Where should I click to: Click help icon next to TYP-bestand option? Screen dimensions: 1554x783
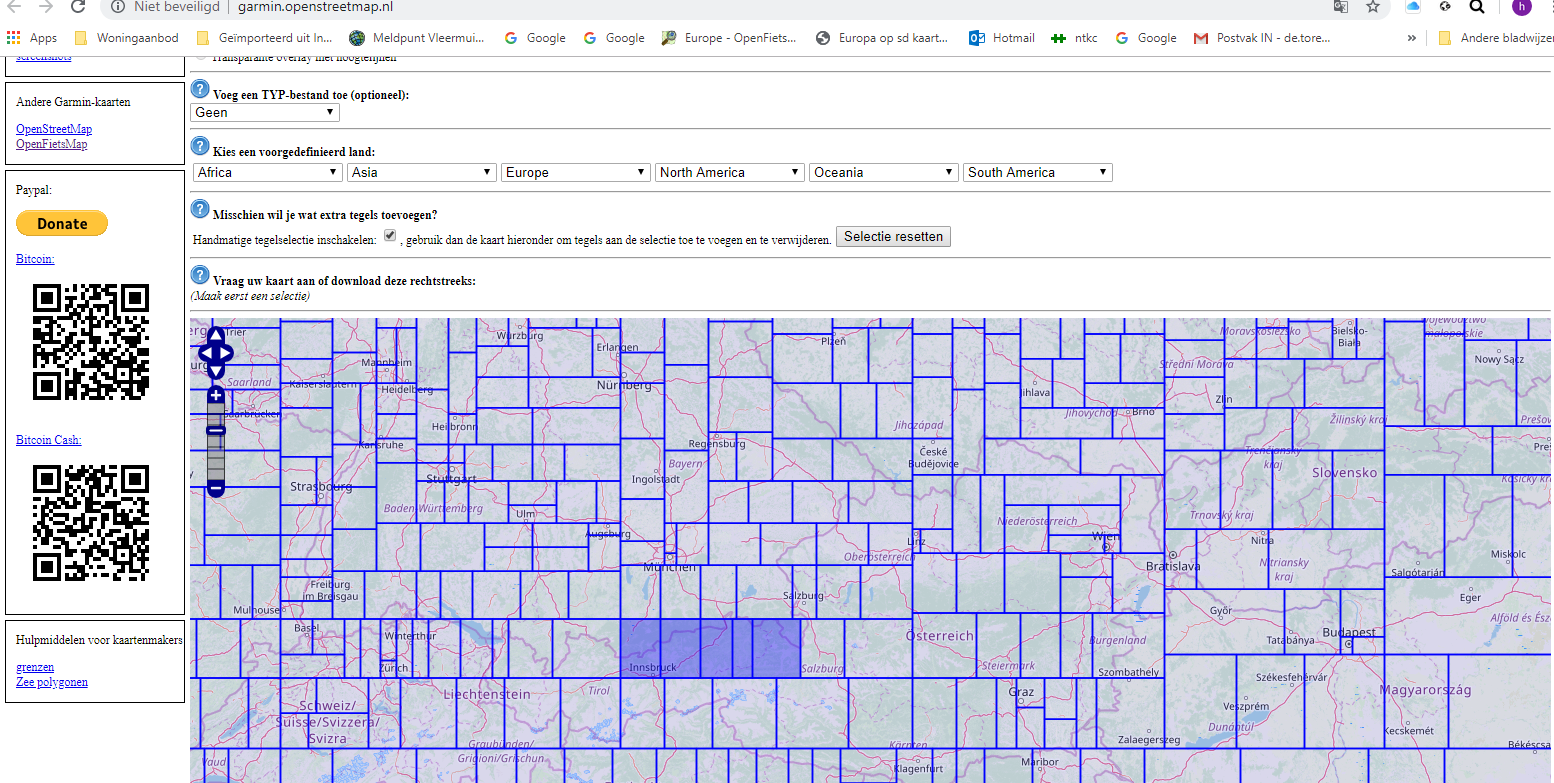200,90
